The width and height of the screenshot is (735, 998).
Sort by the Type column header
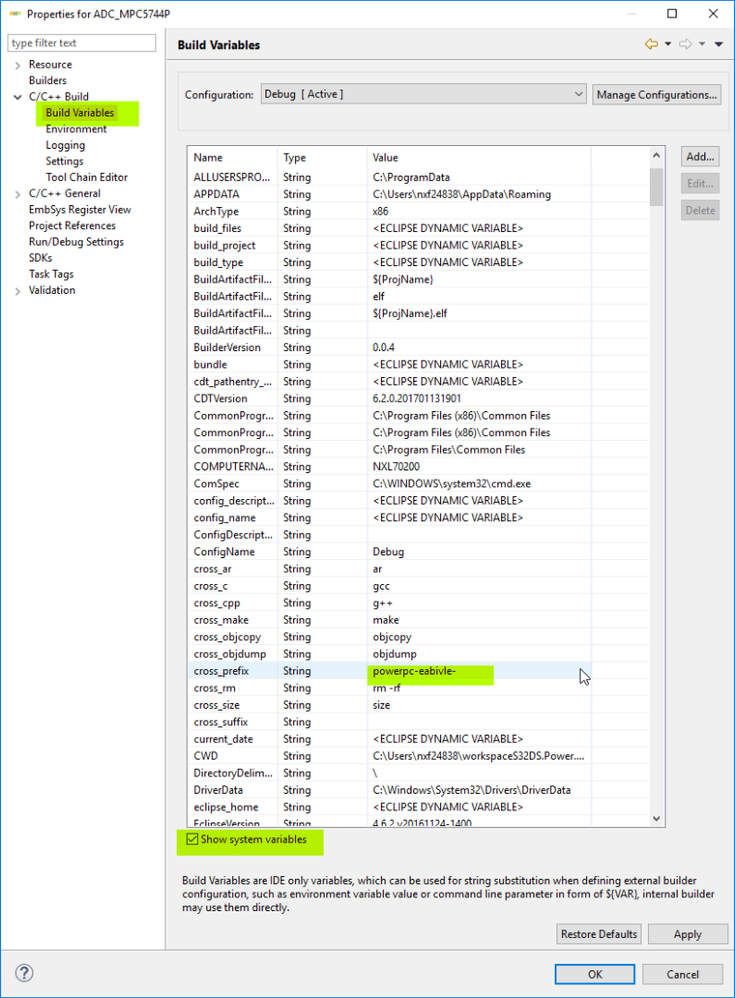pyautogui.click(x=323, y=157)
